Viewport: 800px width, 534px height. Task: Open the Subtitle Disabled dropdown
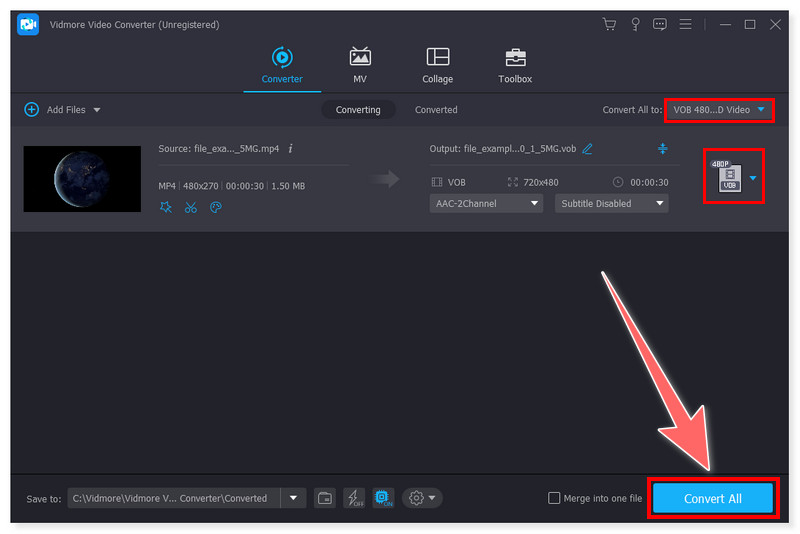coord(611,203)
